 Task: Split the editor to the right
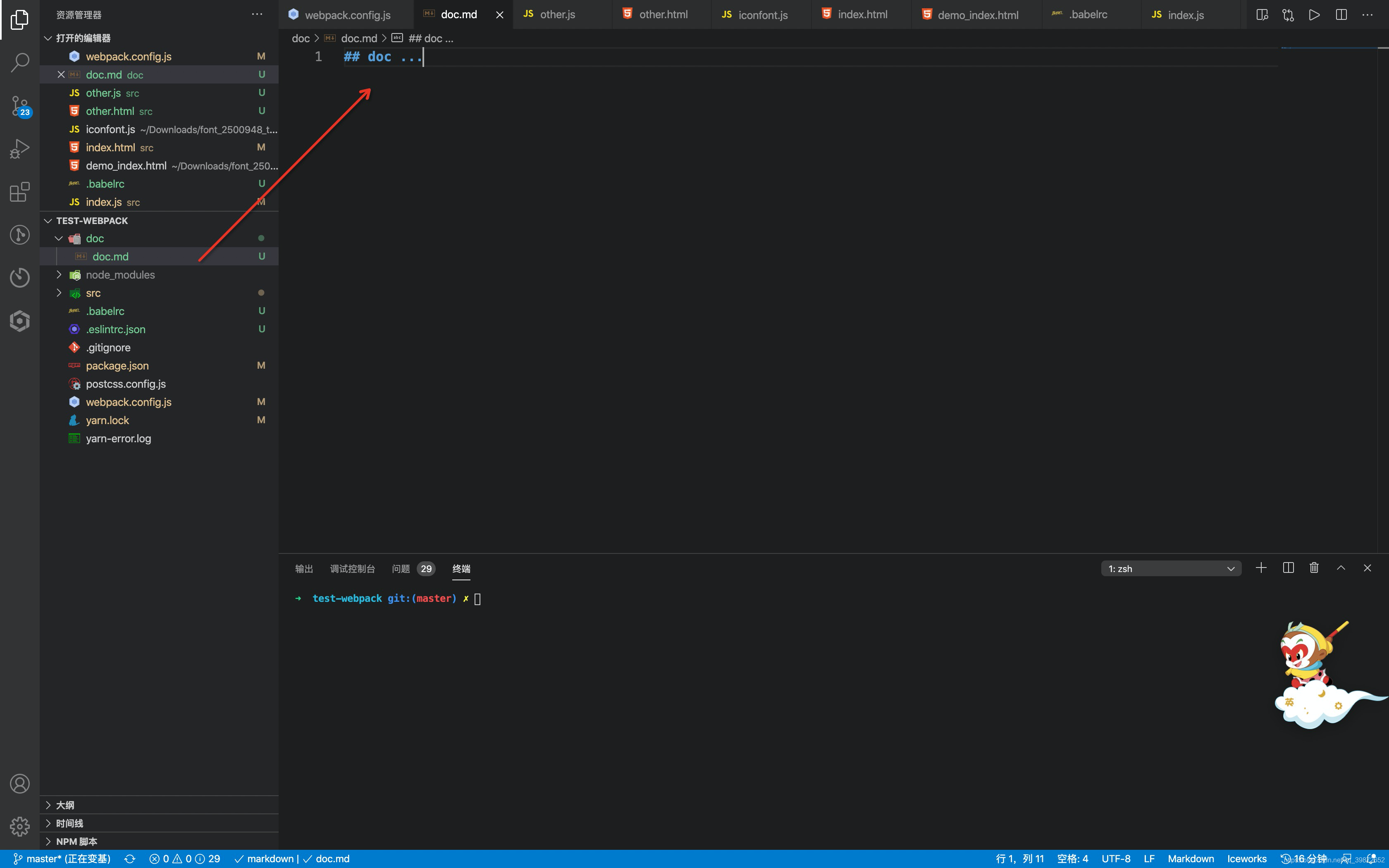1341,15
